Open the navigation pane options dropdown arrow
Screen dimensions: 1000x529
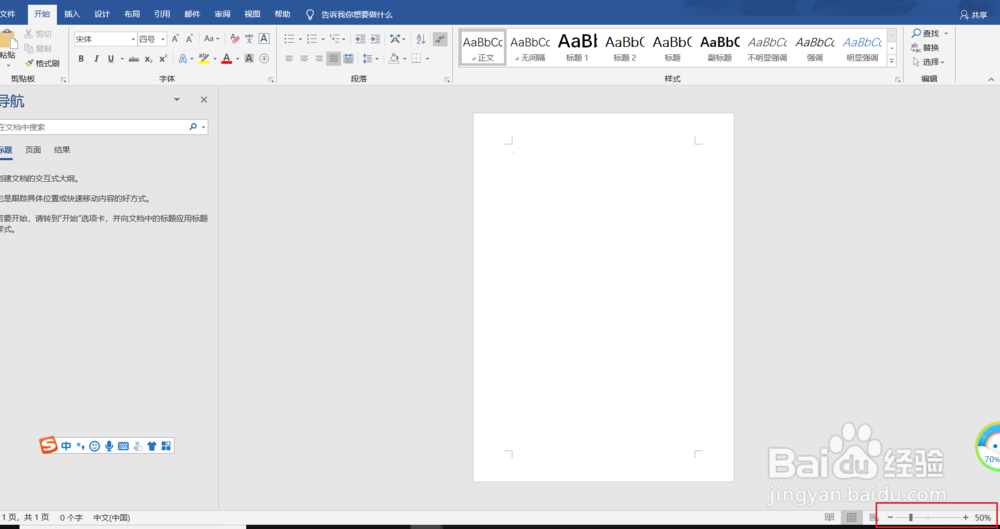(177, 100)
